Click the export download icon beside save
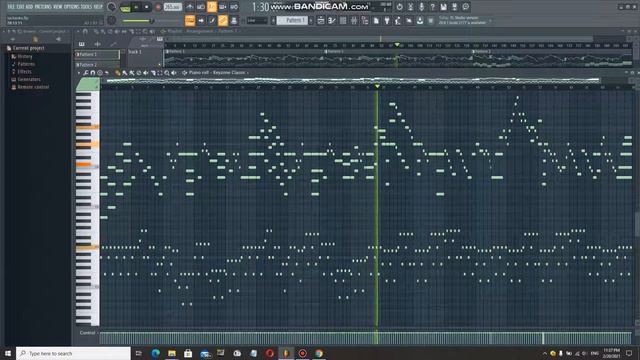This screenshot has height=360, width=640. point(454,7)
